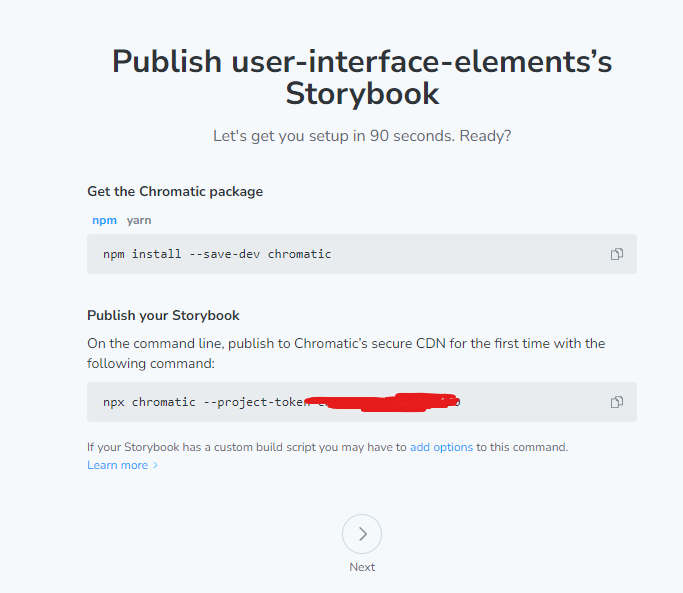Click the Next arrow circle button
This screenshot has height=593, width=683.
click(x=362, y=534)
